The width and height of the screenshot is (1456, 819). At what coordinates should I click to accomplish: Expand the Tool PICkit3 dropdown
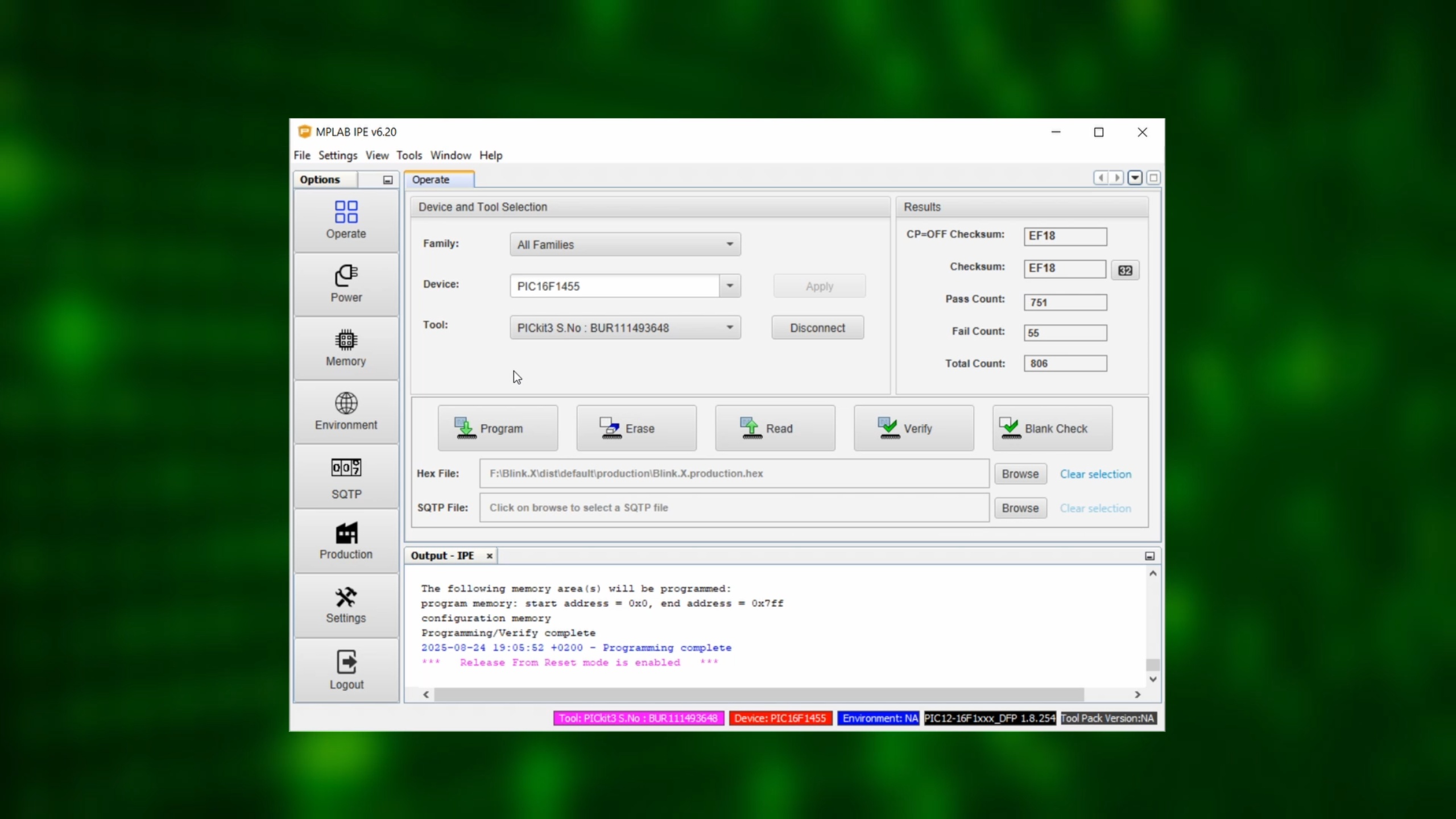click(730, 328)
